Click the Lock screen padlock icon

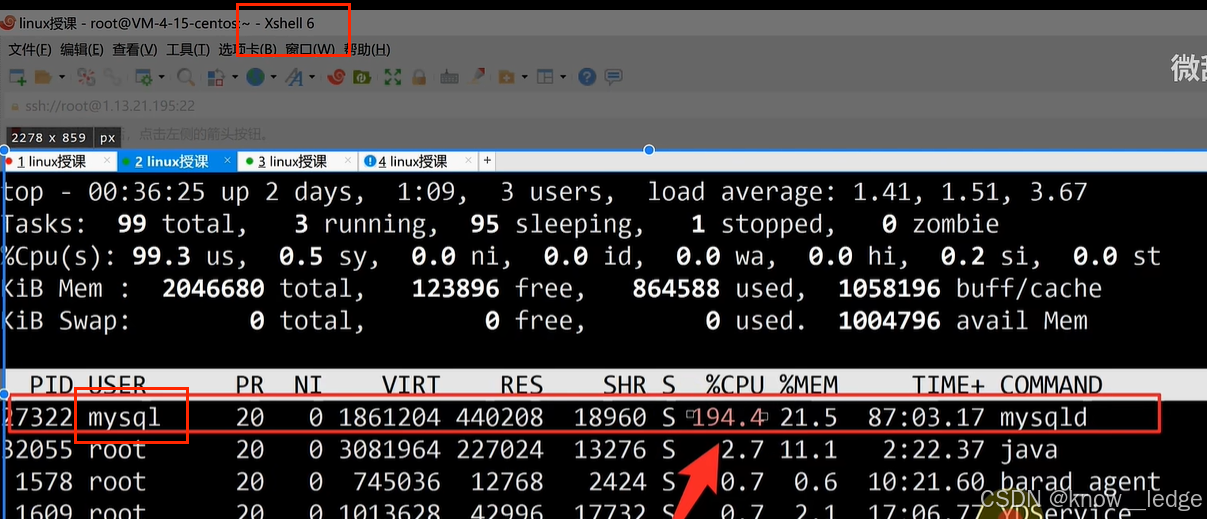tap(419, 77)
